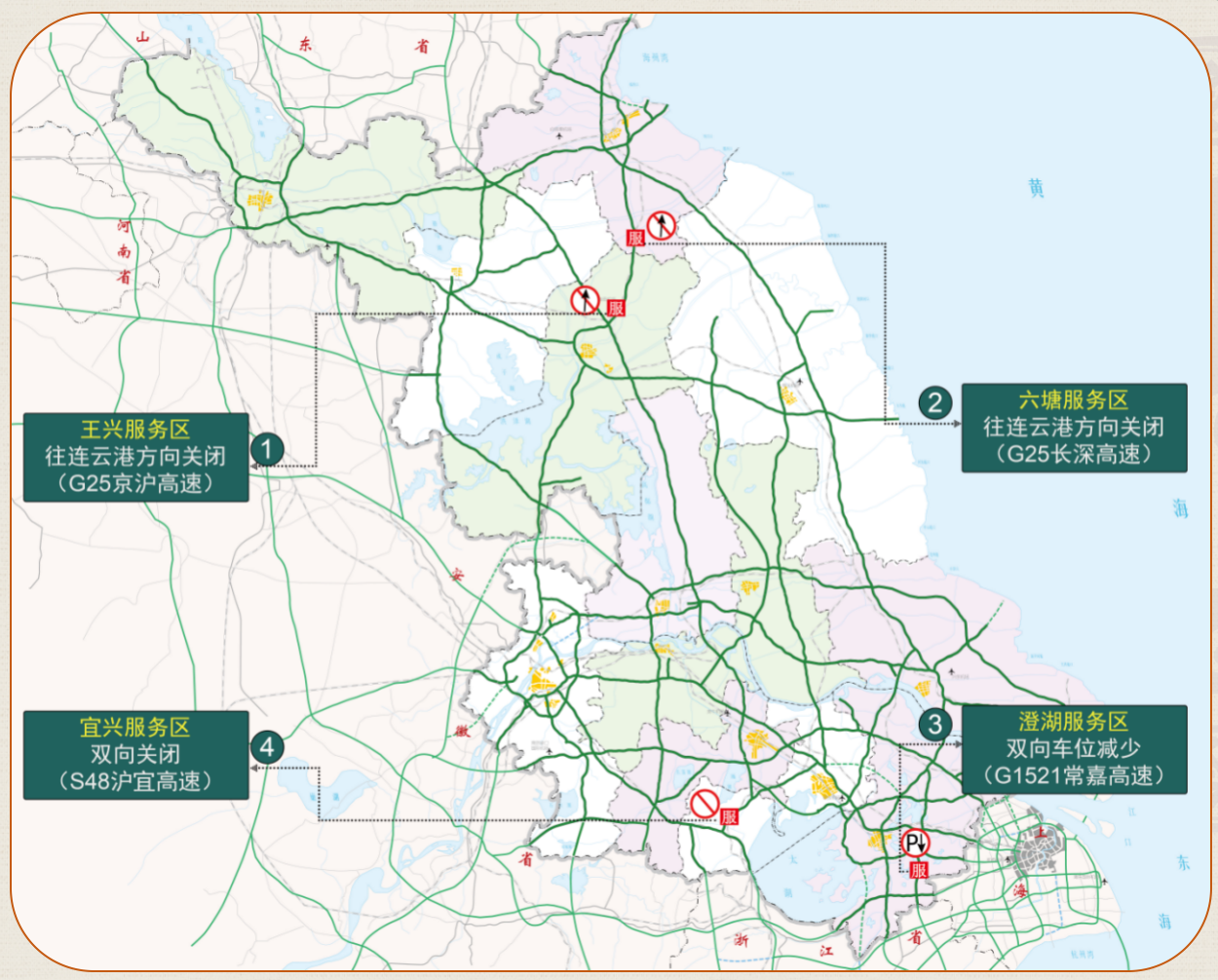This screenshot has width=1218, height=980.
Task: Open the 宜兴服务区 info box
Action: (136, 755)
